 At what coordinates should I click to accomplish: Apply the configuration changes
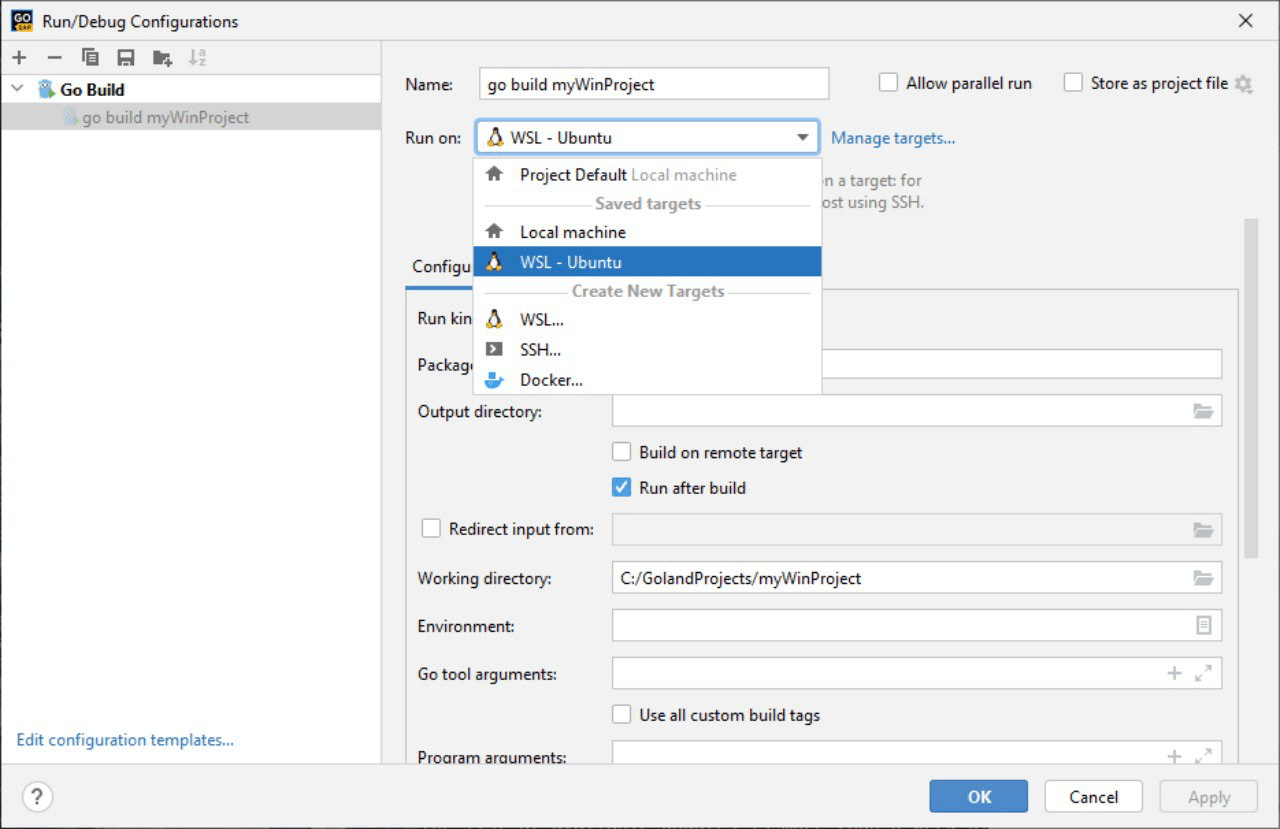pyautogui.click(x=1207, y=796)
